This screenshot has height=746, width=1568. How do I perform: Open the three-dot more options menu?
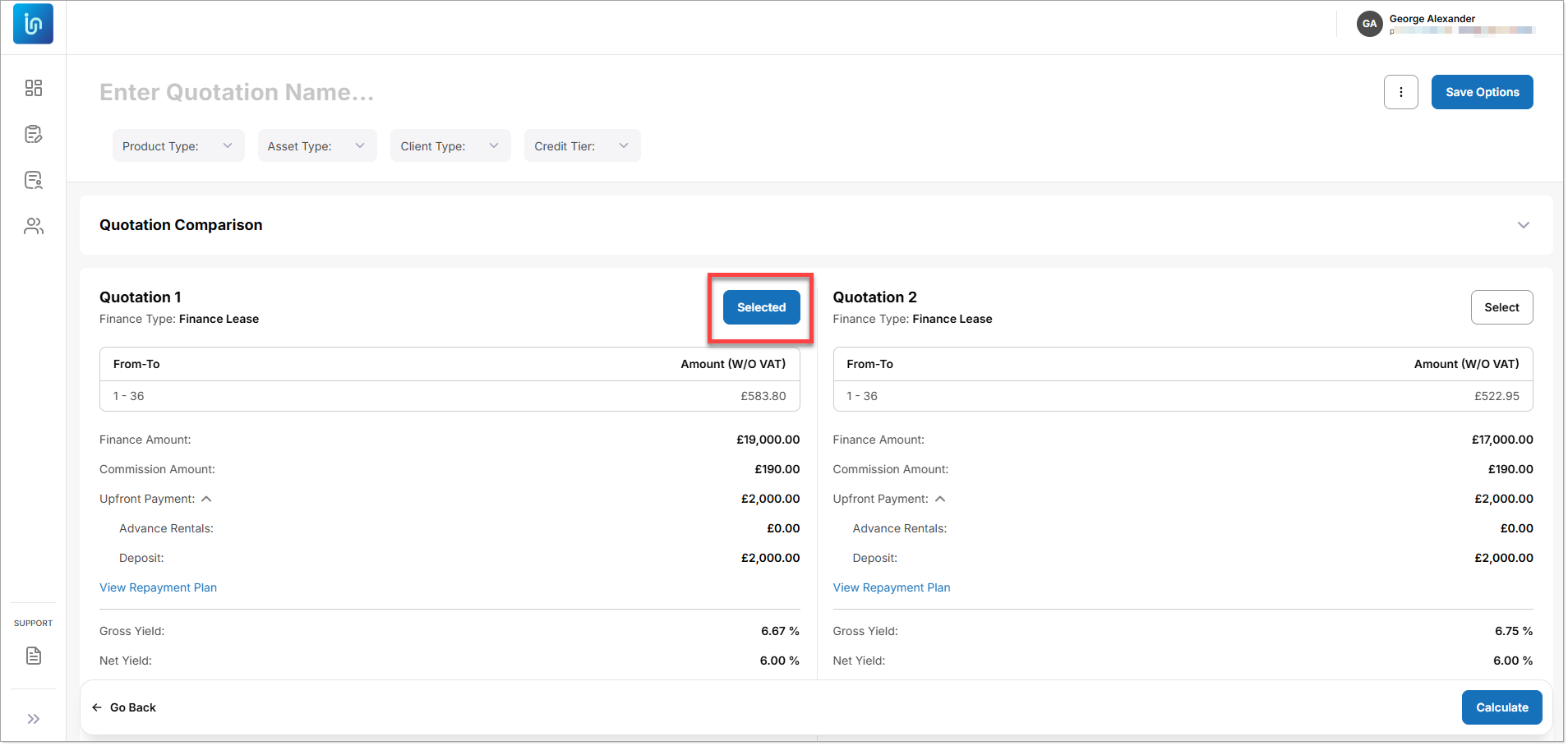tap(1401, 92)
